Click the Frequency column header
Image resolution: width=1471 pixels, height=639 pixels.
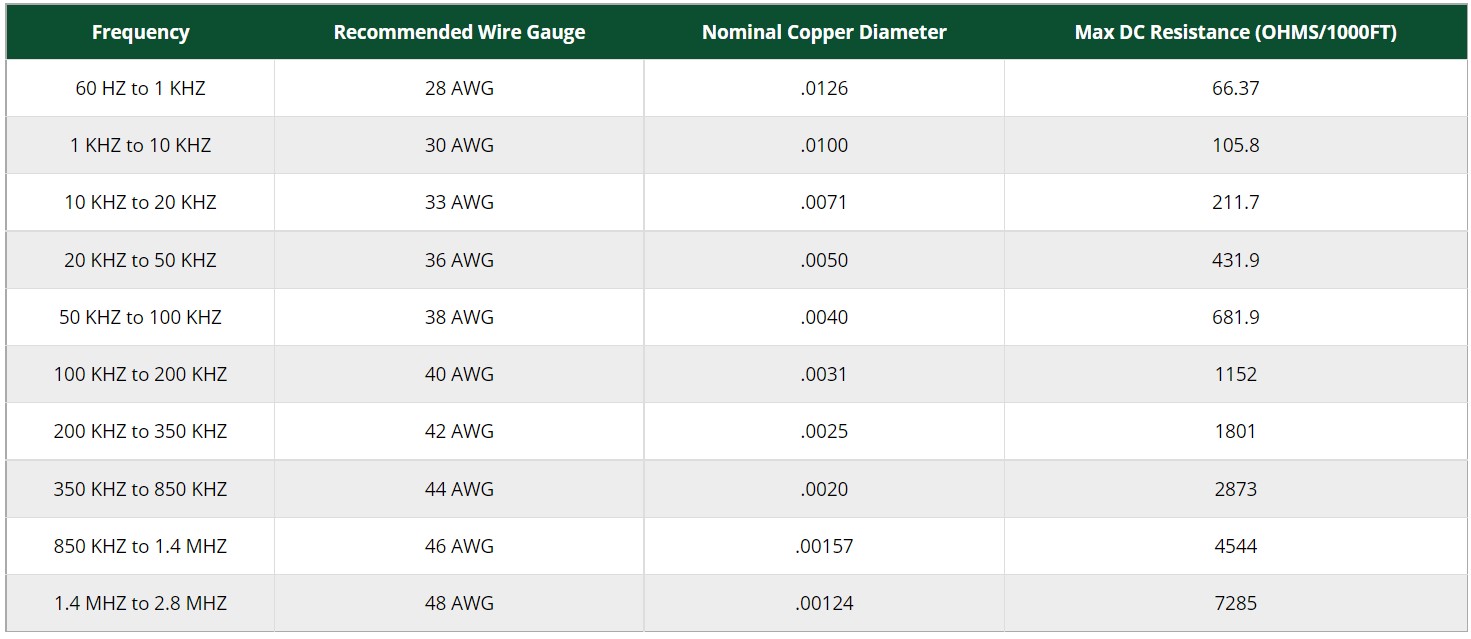coord(140,32)
